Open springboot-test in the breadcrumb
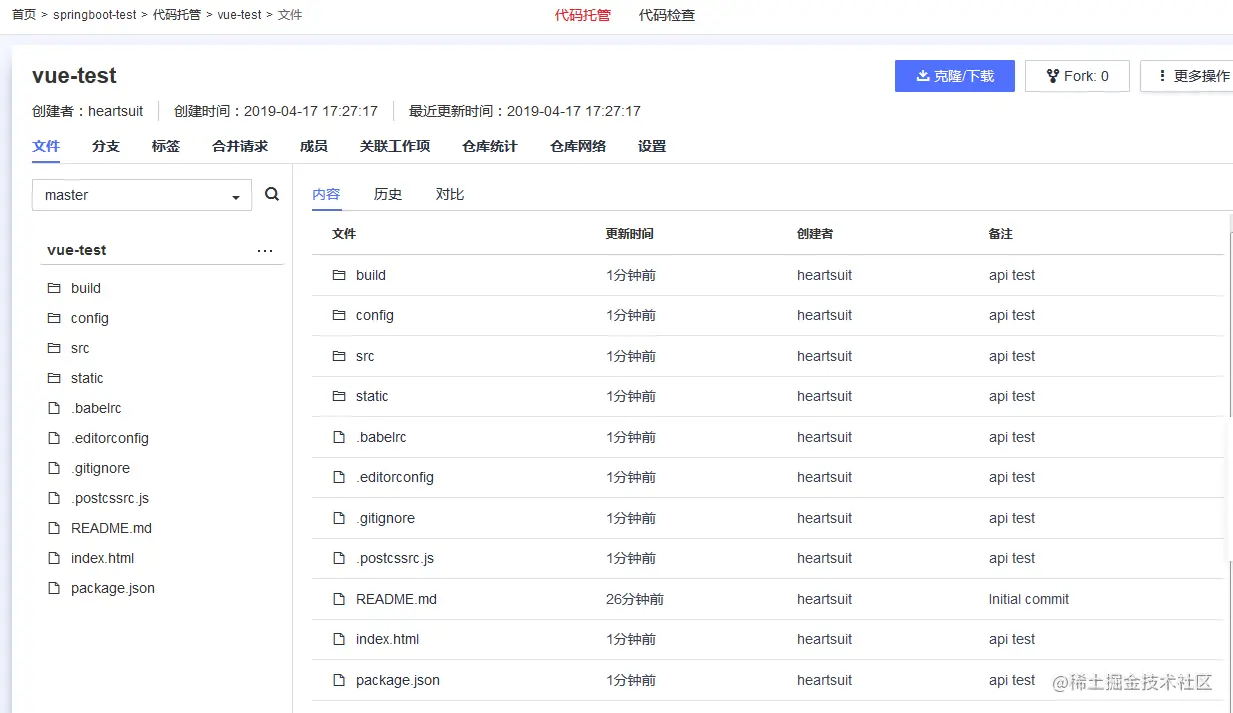This screenshot has width=1233, height=713. click(x=95, y=15)
